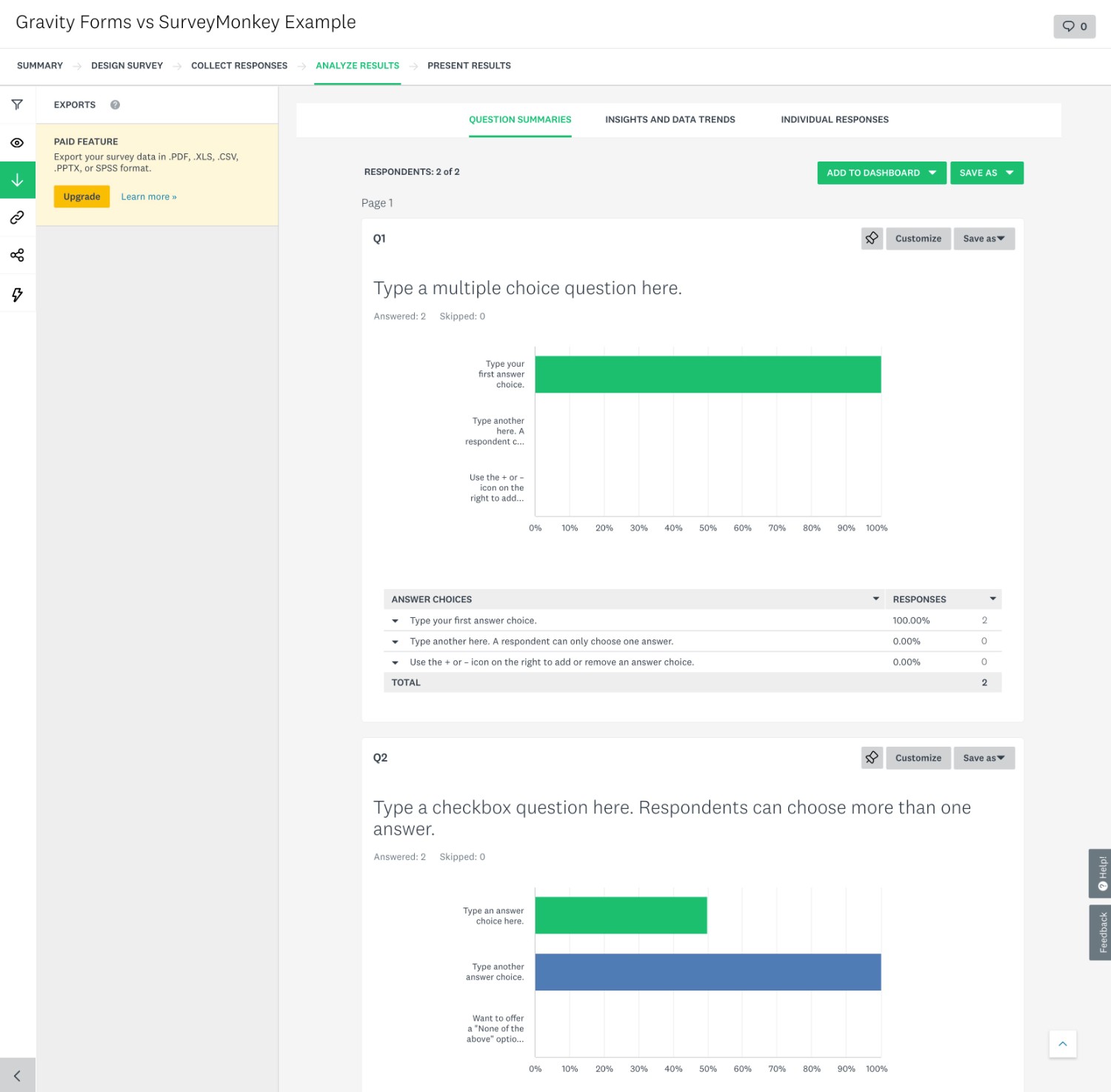
Task: Open the share data nodes icon
Action: click(x=17, y=255)
